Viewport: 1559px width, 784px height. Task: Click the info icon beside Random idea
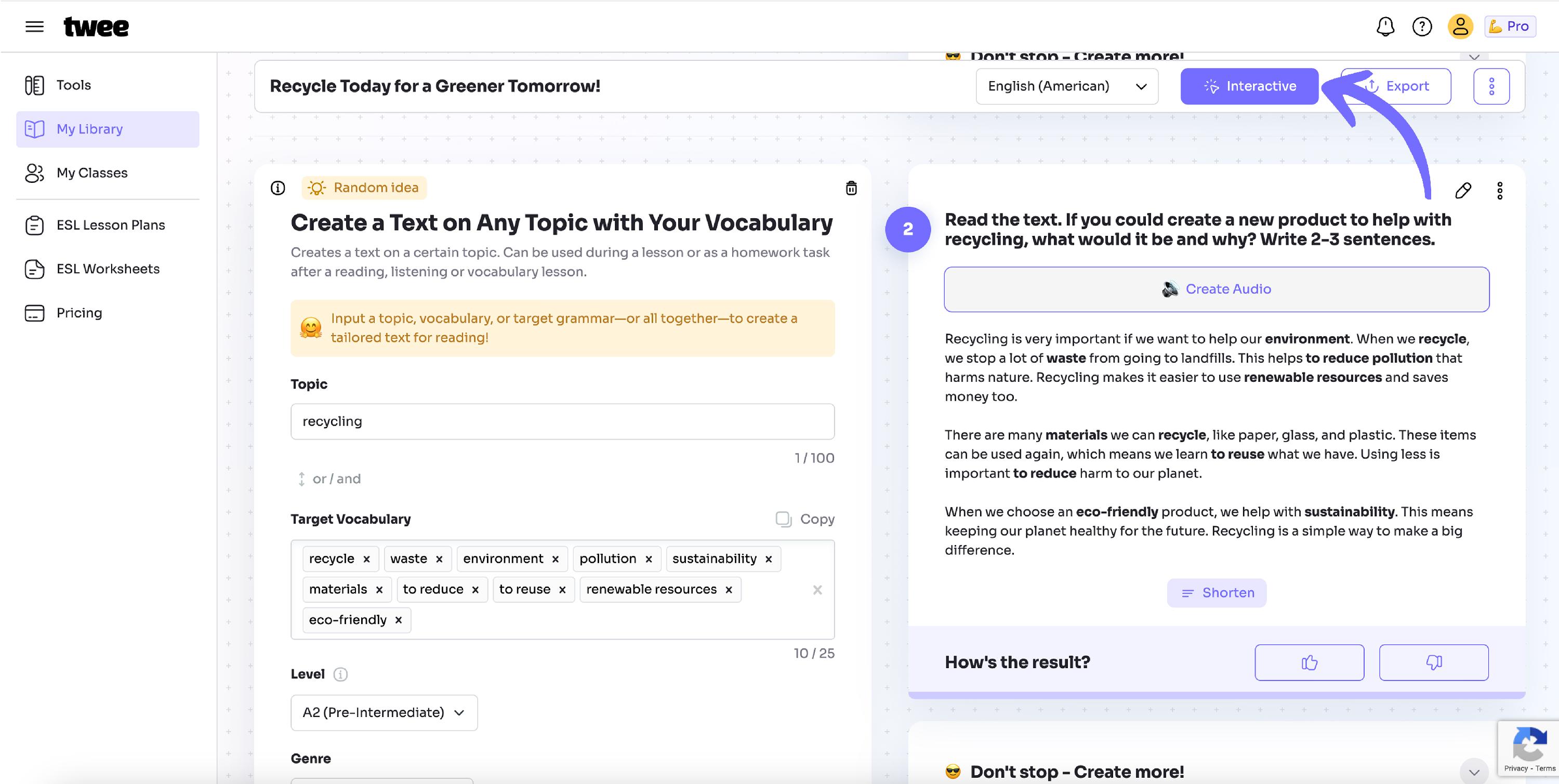click(x=278, y=188)
